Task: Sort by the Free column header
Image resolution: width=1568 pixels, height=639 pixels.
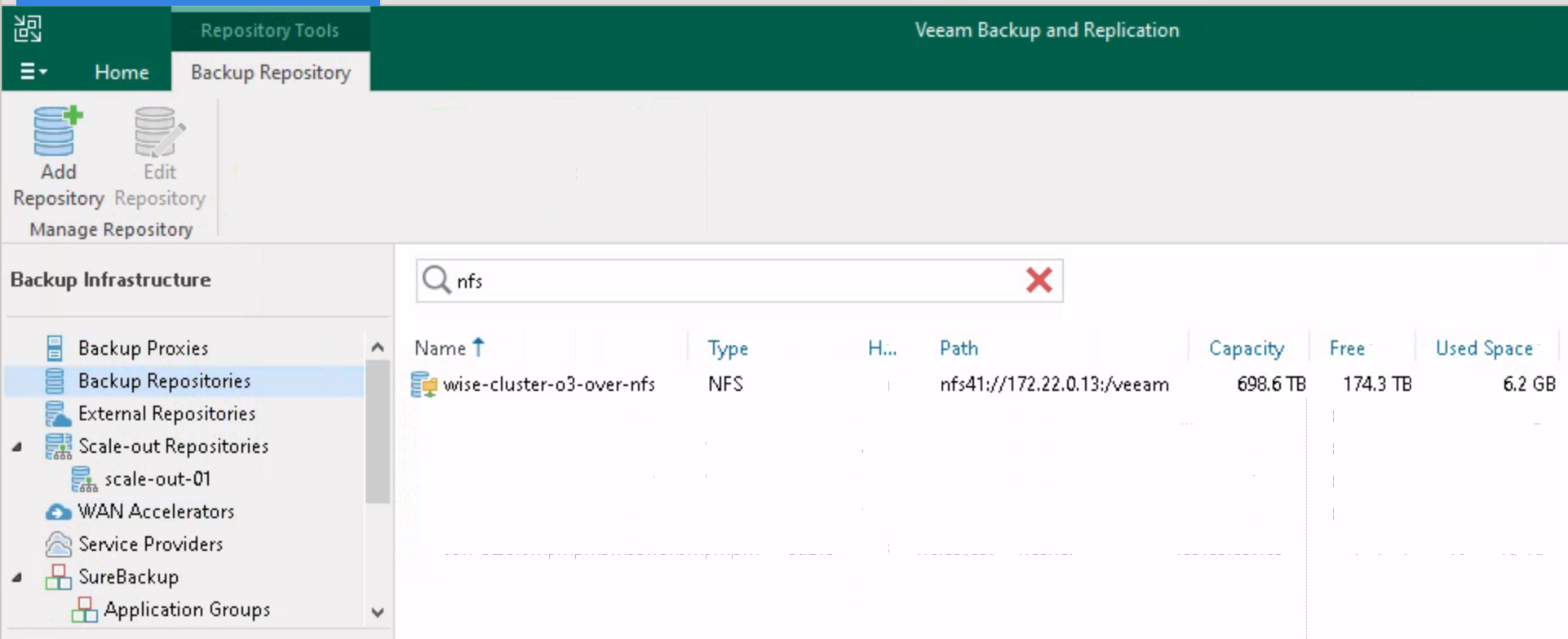Action: point(1347,348)
